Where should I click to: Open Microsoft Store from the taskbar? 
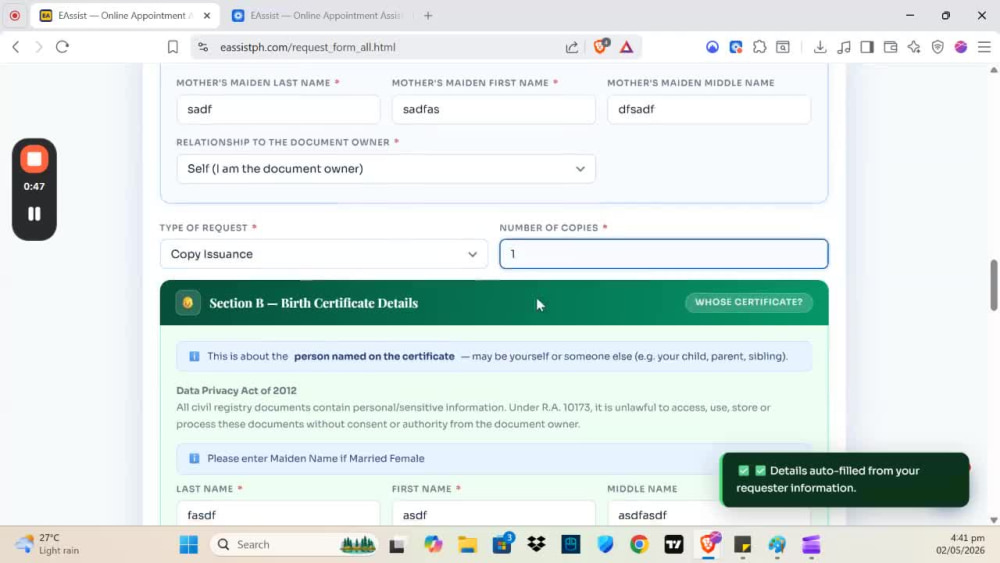(502, 545)
